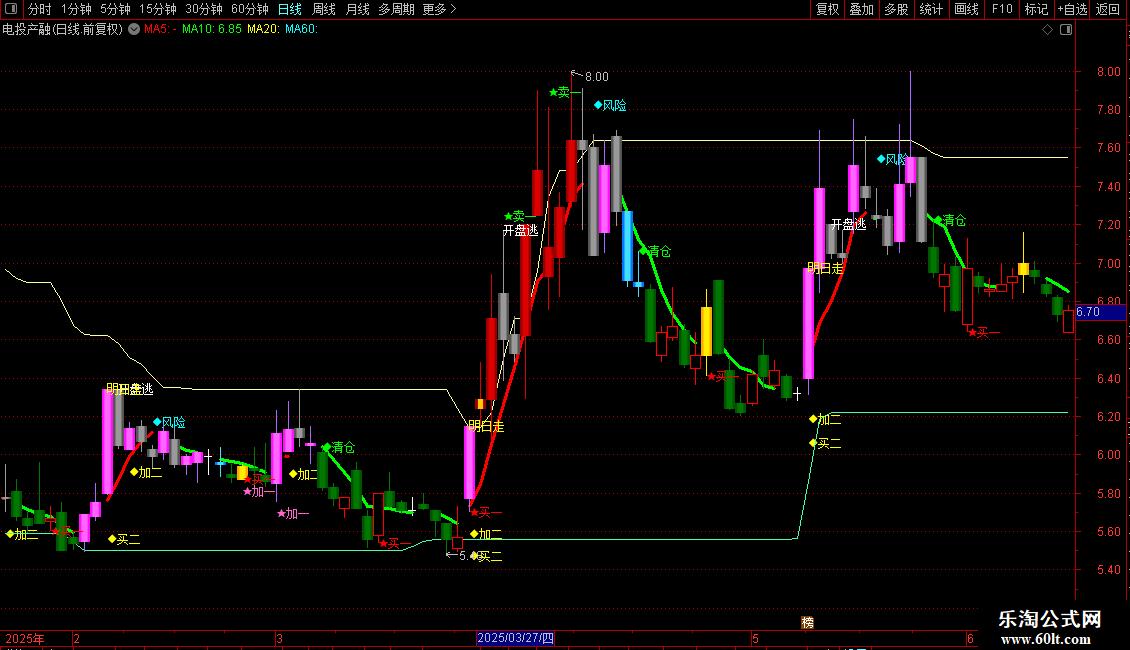Select the 日线 daily tab
The image size is (1130, 650).
tap(290, 9)
